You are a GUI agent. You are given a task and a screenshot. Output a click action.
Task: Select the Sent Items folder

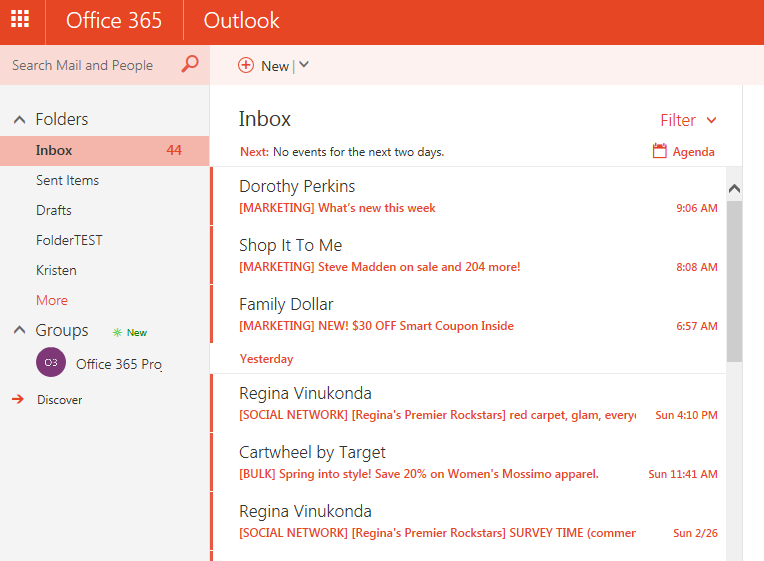tap(67, 180)
